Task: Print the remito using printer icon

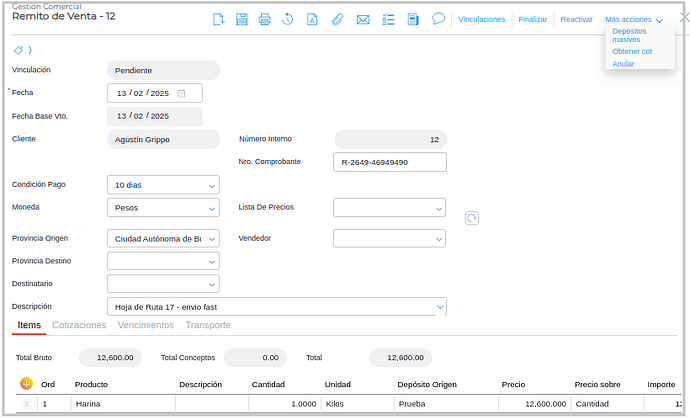Action: (264, 20)
